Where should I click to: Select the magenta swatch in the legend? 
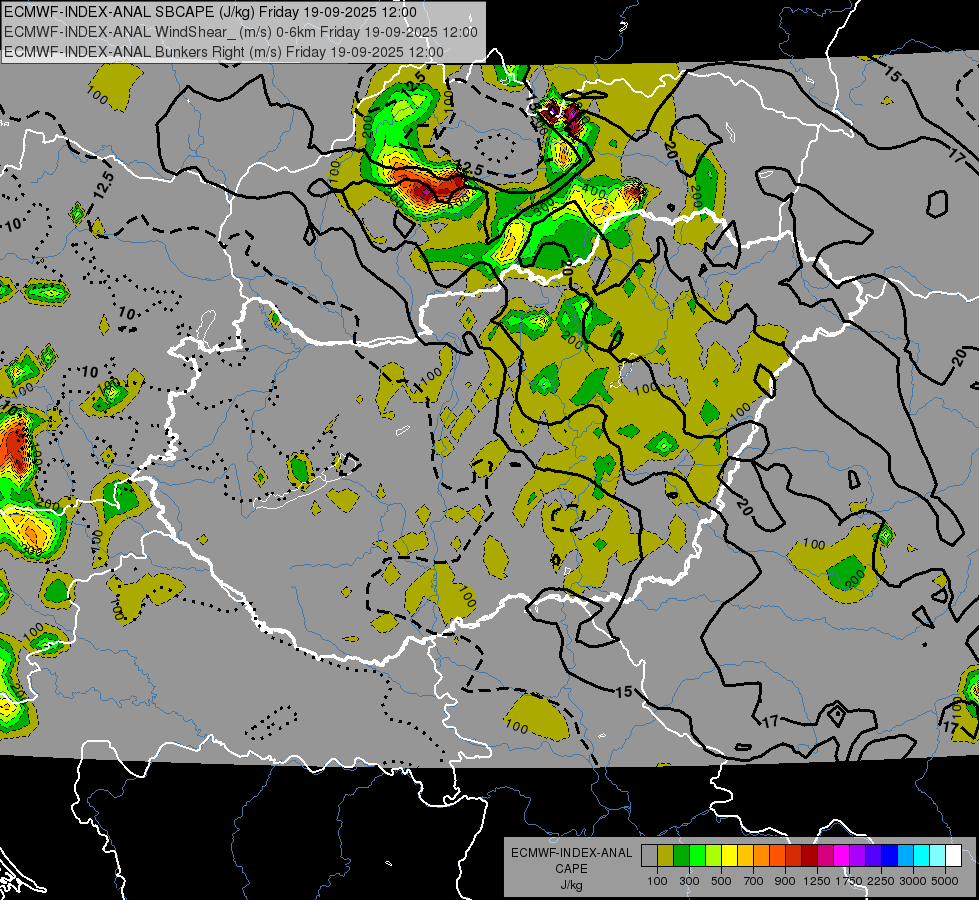click(x=841, y=855)
